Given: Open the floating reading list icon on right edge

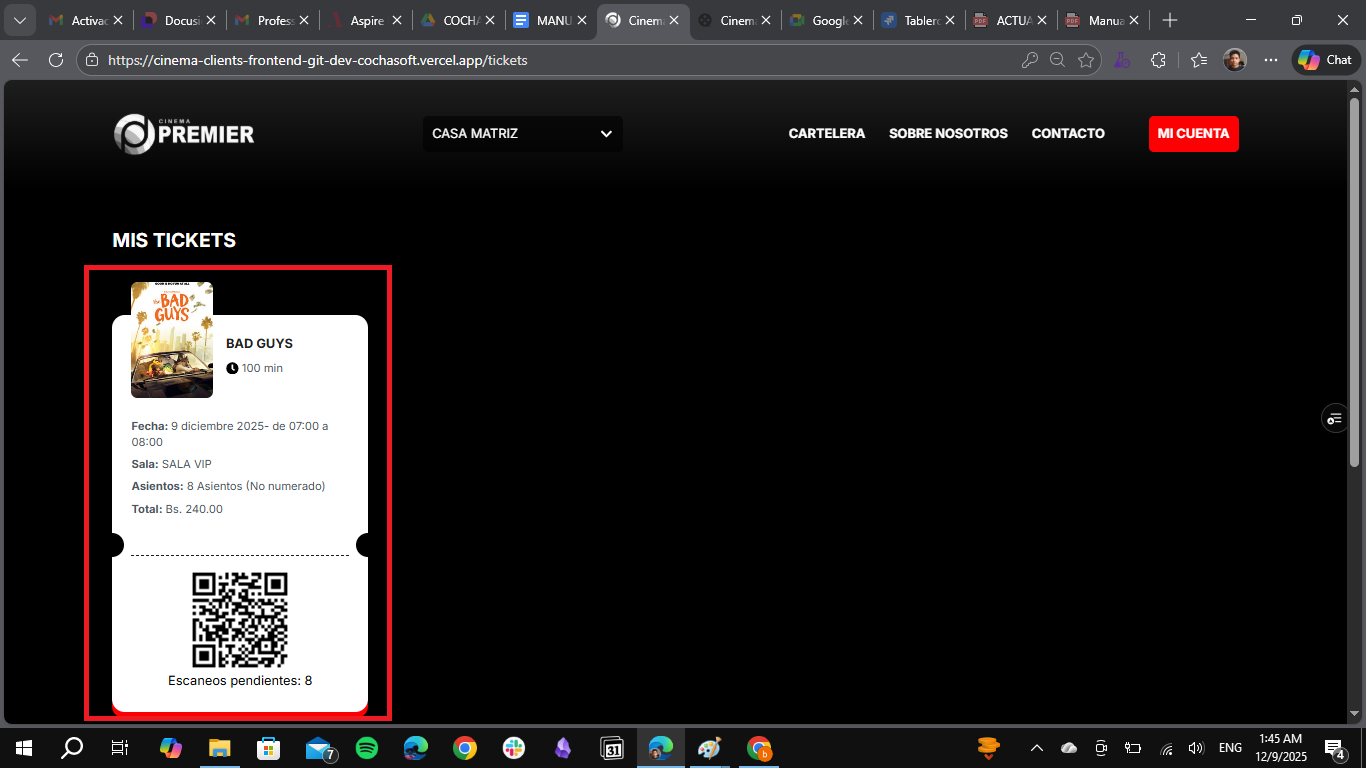Looking at the screenshot, I should click(1335, 418).
